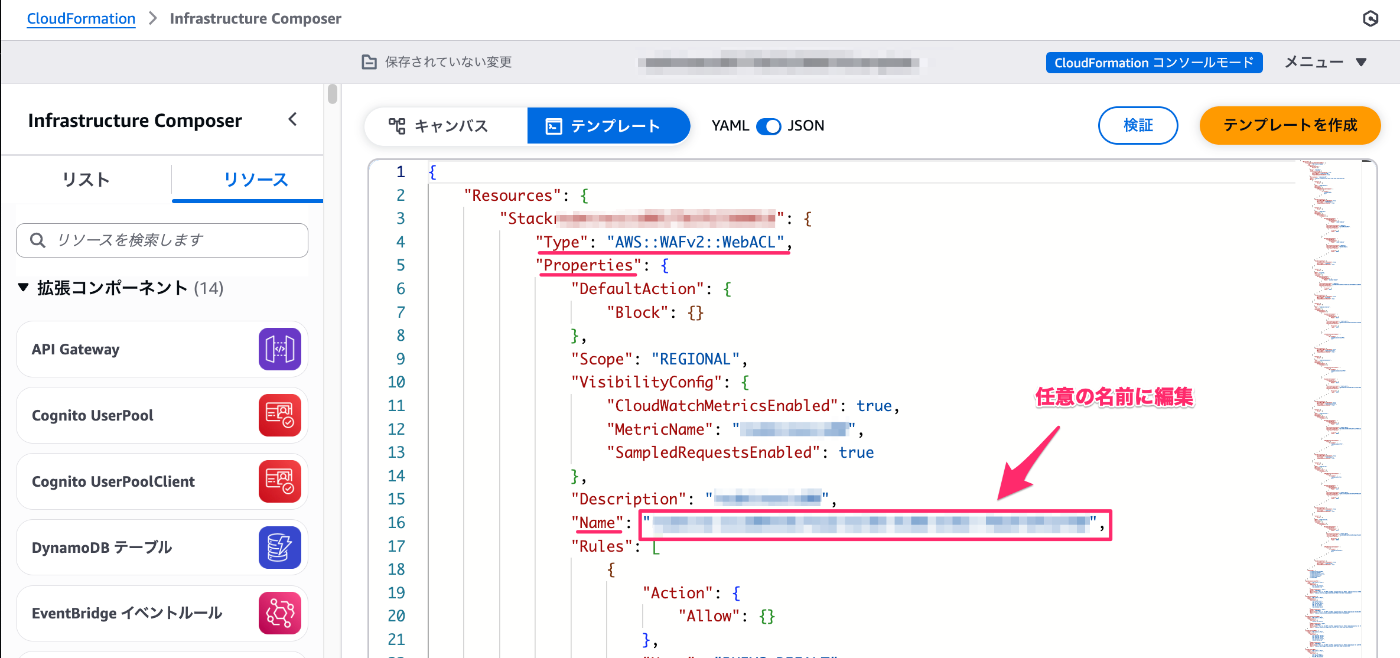Click the search magnifier icon
The width and height of the screenshot is (1400, 658).
[x=38, y=240]
